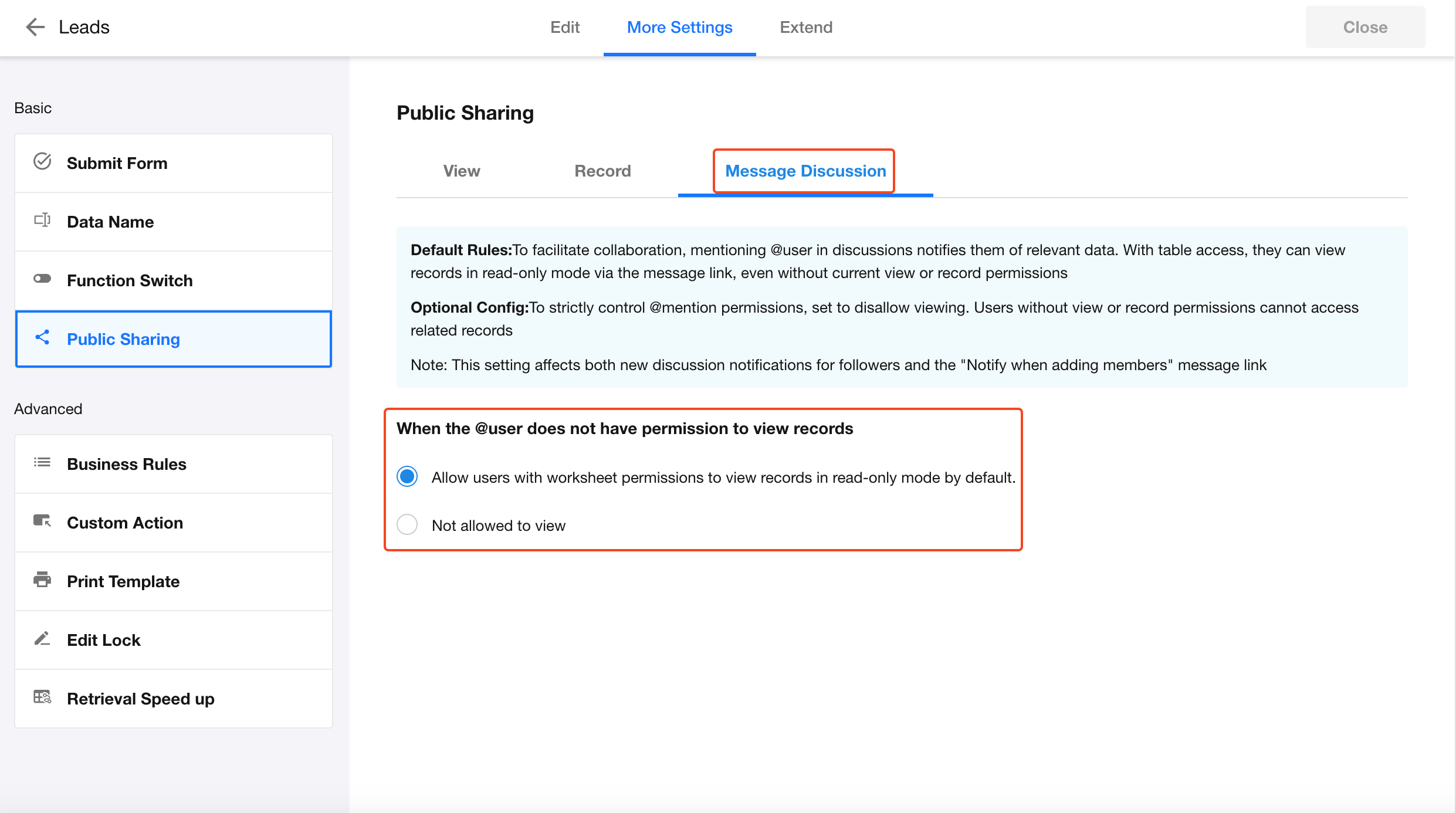Open the Extend tab
Screen dimensions: 1456x813
(805, 27)
